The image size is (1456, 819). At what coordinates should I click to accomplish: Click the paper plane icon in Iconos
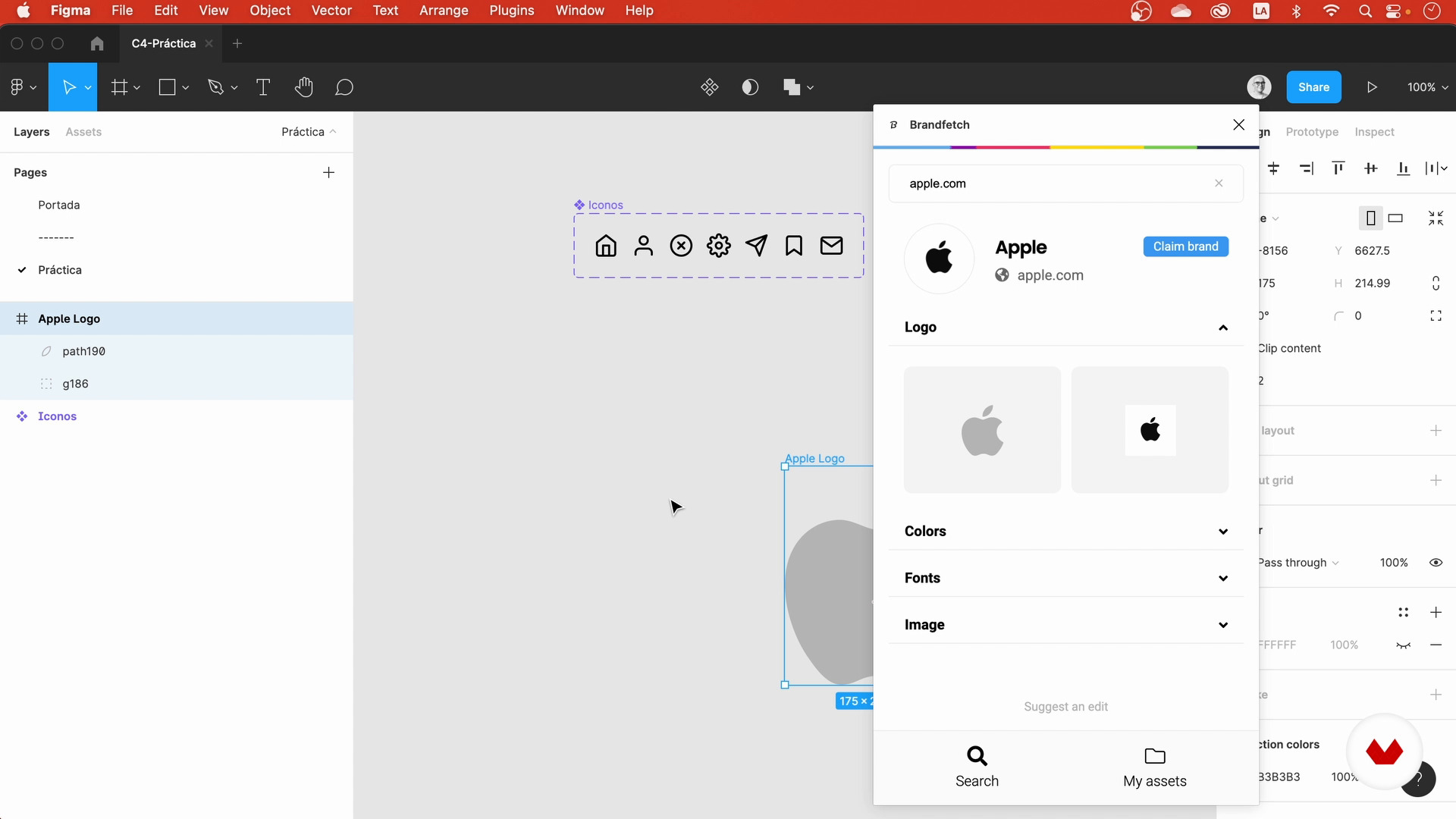[757, 246]
